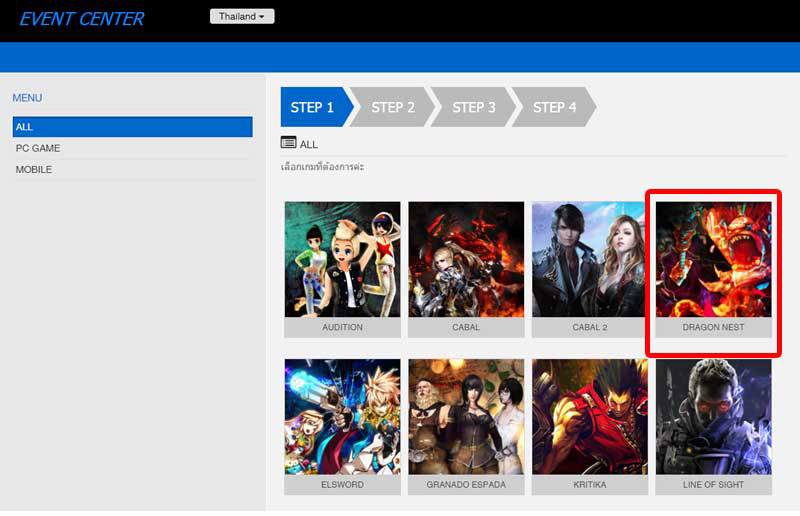Select the Cabal 2 game artwork

pyautogui.click(x=590, y=259)
